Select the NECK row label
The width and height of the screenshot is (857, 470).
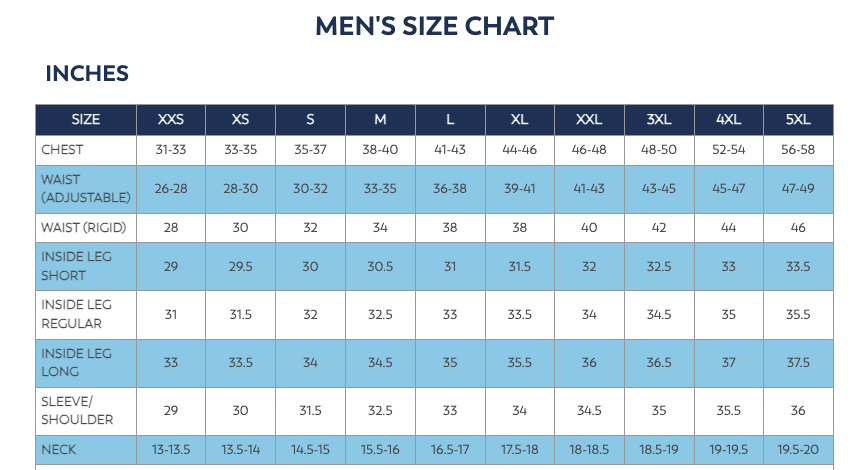click(60, 450)
